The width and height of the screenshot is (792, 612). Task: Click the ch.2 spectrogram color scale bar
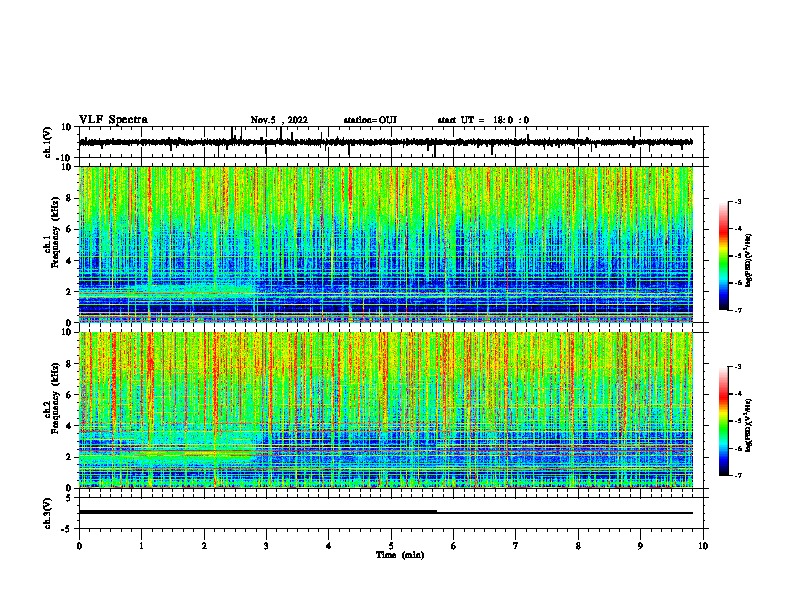[723, 421]
